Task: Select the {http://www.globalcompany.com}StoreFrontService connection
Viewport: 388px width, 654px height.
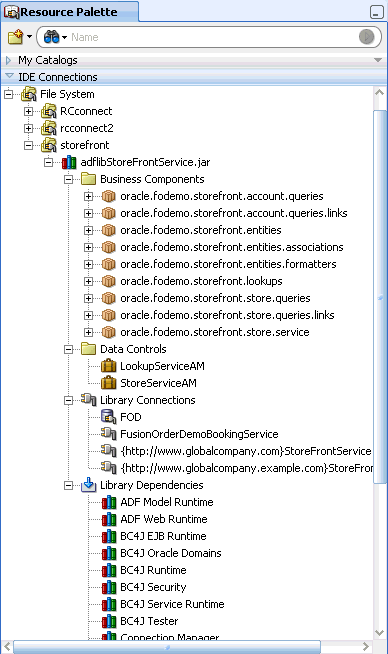Action: click(246, 451)
